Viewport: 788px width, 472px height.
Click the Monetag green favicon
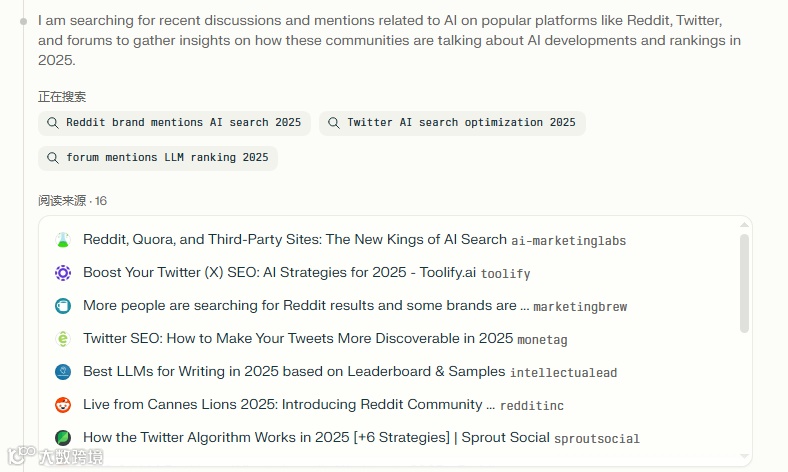(63, 339)
